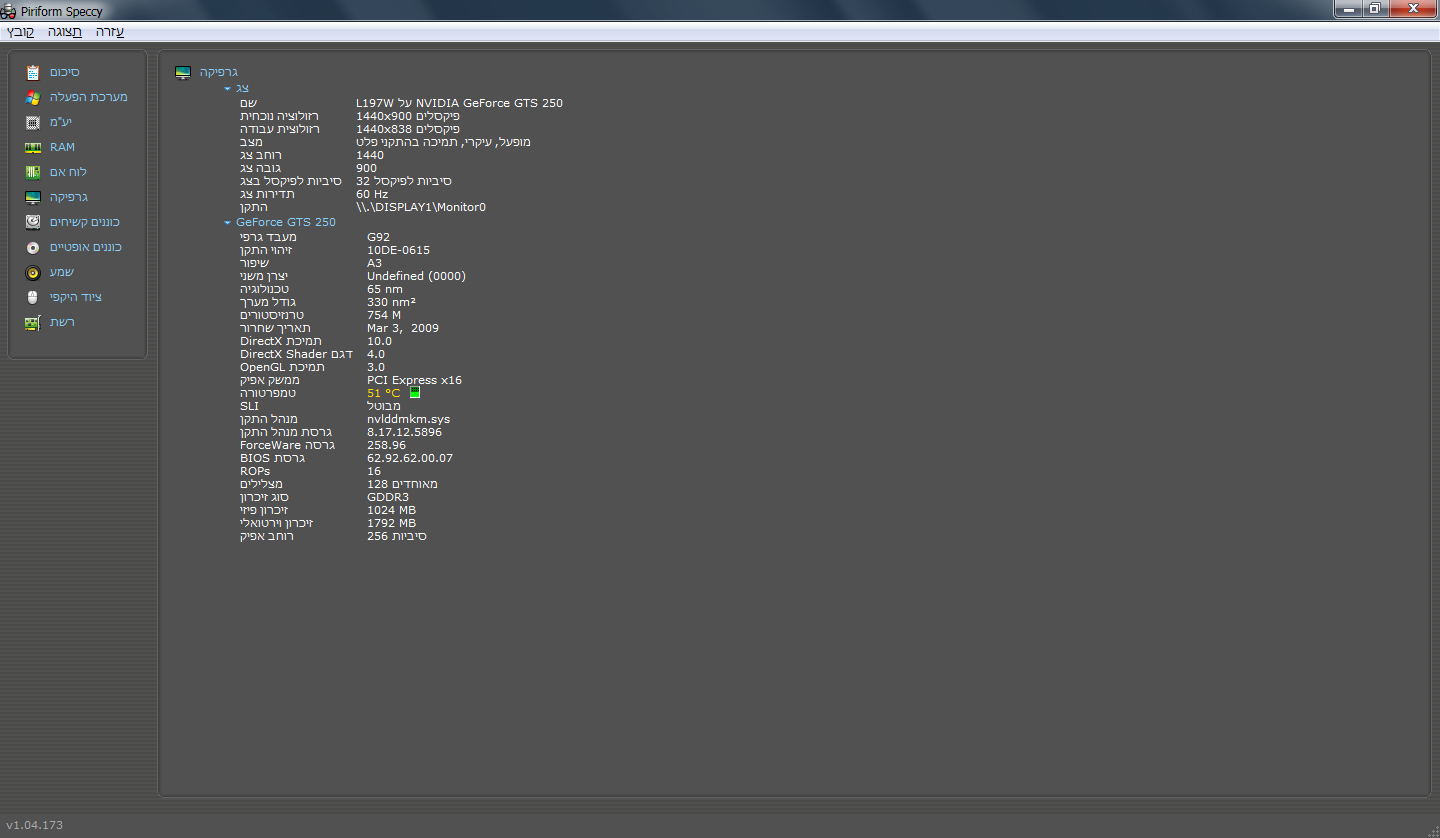
Task: Click the device ID 10DE-0615
Action: pos(398,250)
